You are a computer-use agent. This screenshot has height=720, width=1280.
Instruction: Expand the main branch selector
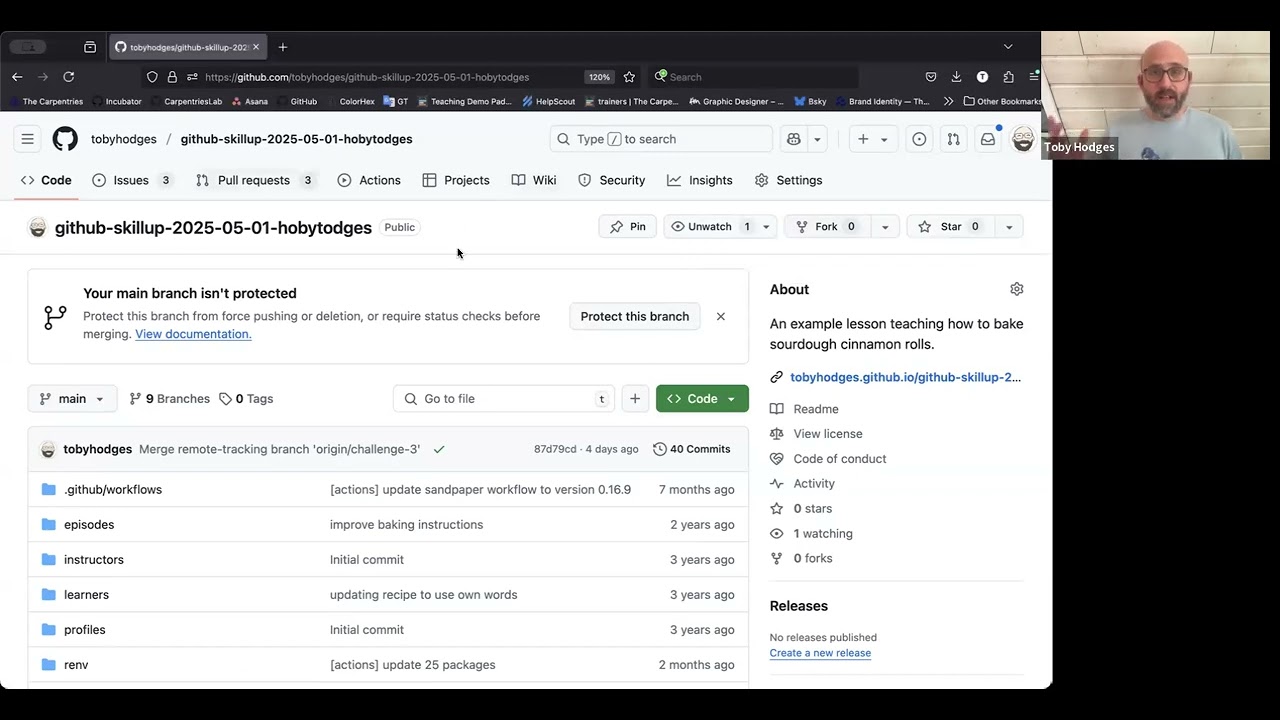[72, 399]
